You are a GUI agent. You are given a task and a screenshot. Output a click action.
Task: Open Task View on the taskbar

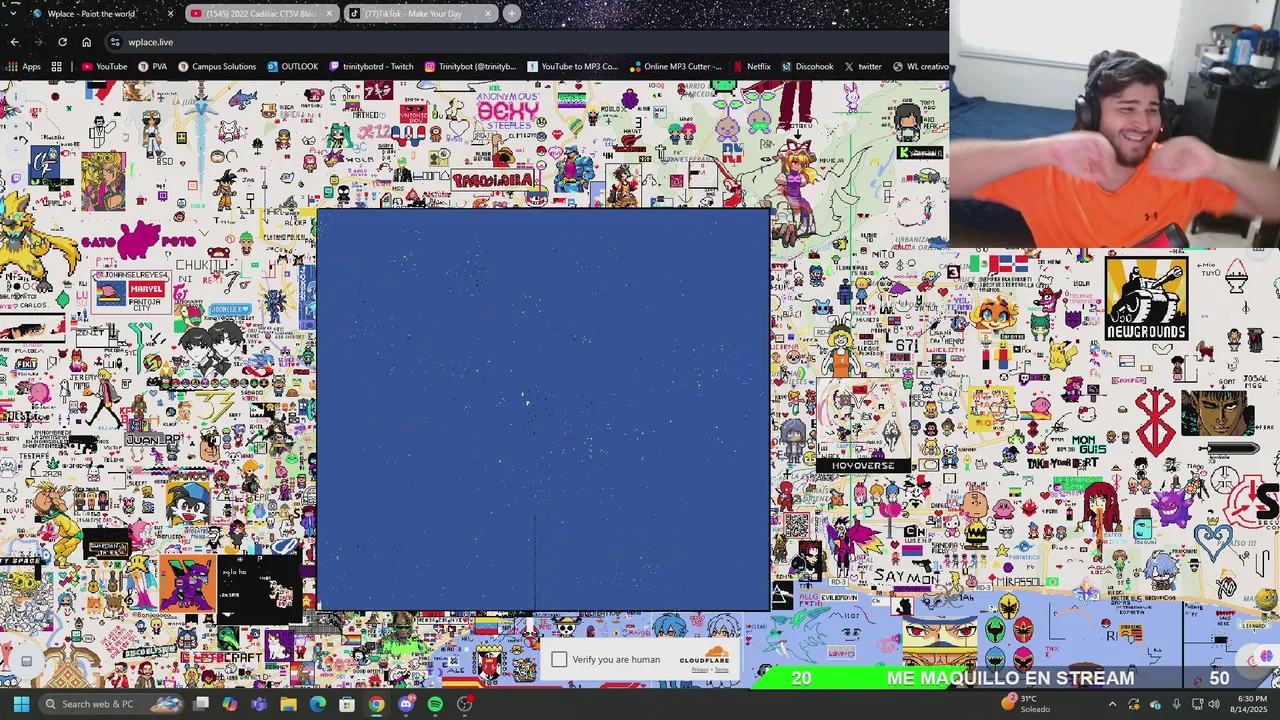click(x=201, y=704)
